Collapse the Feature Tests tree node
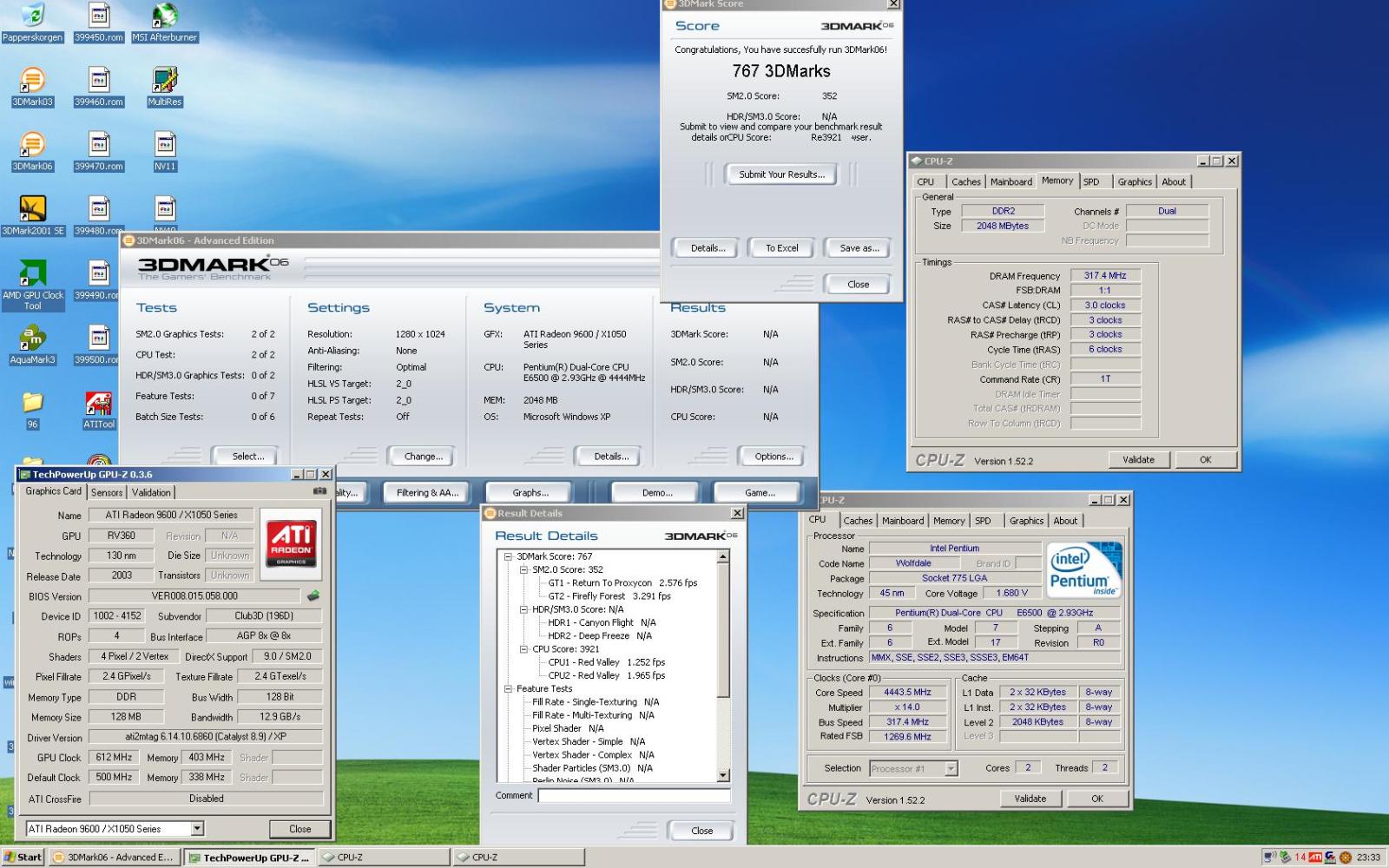1389x868 pixels. (509, 688)
